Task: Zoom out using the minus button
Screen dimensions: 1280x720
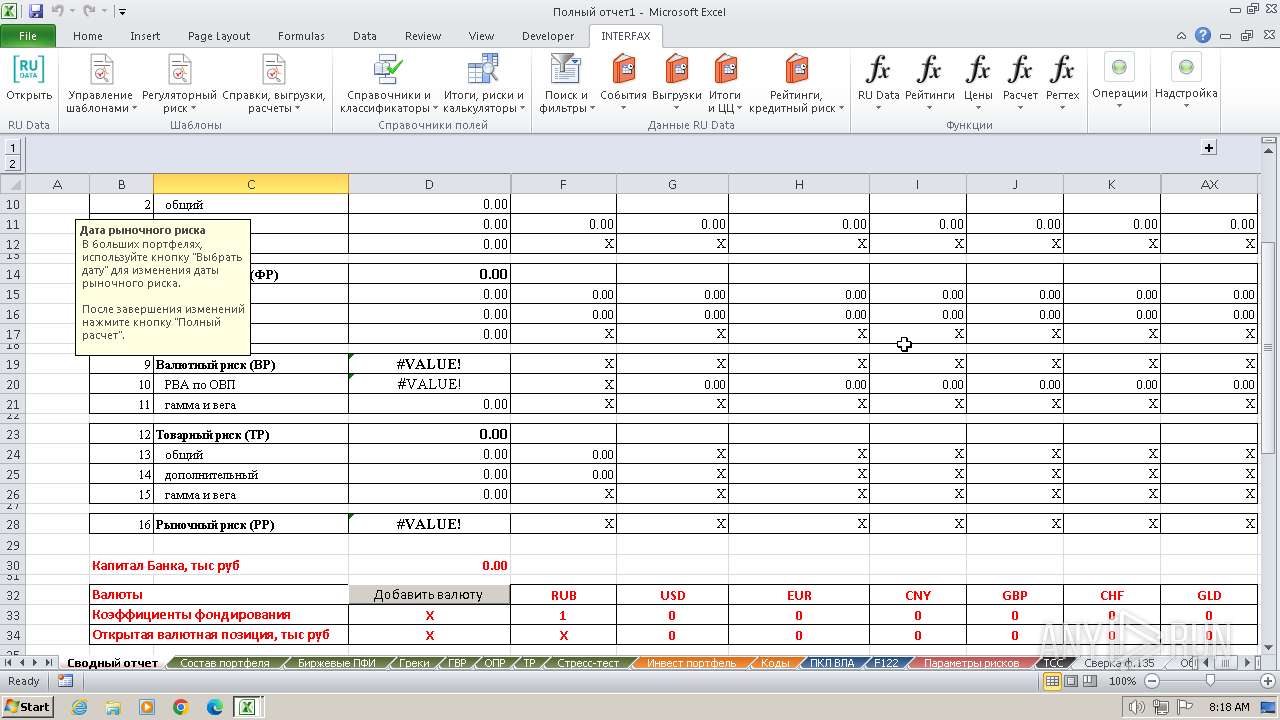Action: coord(1151,681)
